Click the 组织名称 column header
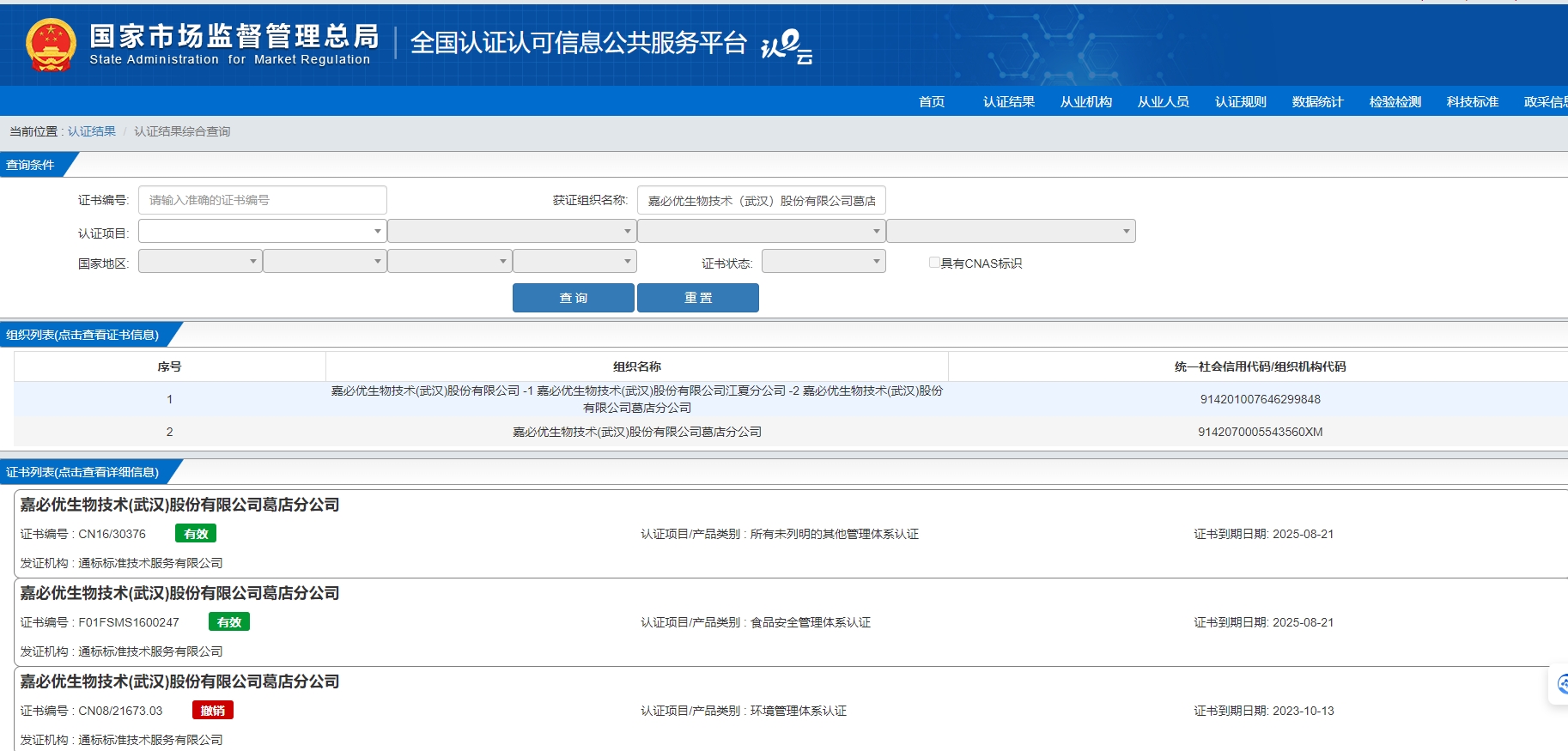This screenshot has width=1568, height=751. pyautogui.click(x=637, y=366)
